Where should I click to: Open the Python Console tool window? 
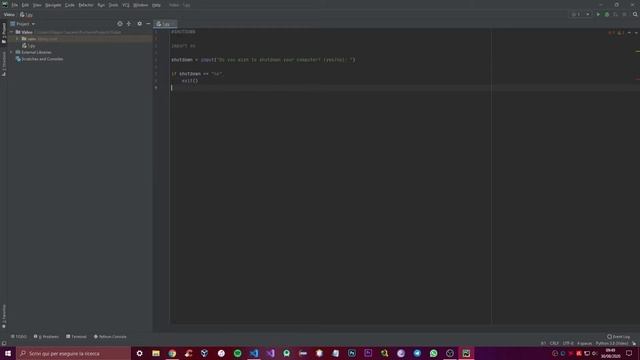110,337
